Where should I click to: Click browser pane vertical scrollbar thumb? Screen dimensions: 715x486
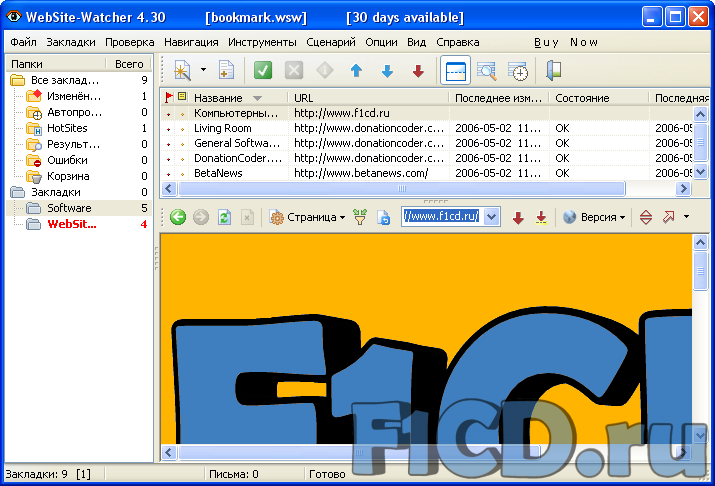click(700, 271)
